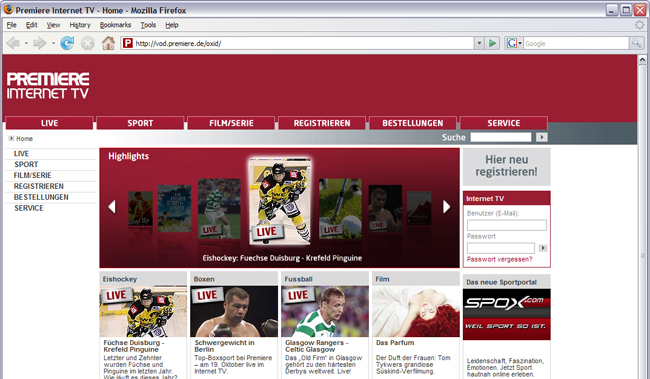Open the Bookmarks menu
Image resolution: width=650 pixels, height=379 pixels.
click(x=115, y=25)
